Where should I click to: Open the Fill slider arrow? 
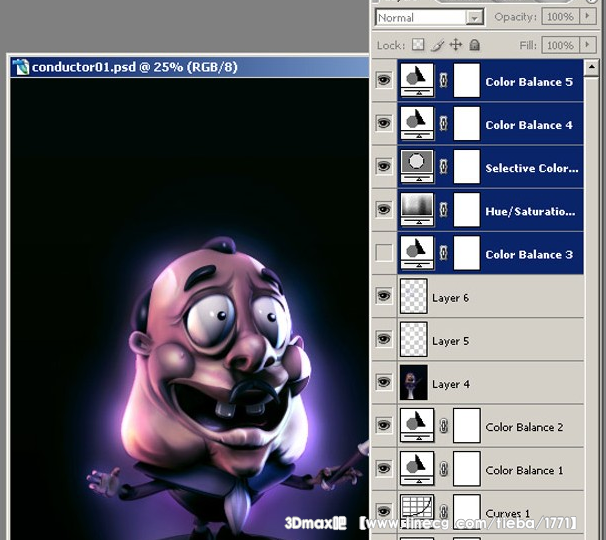point(588,45)
